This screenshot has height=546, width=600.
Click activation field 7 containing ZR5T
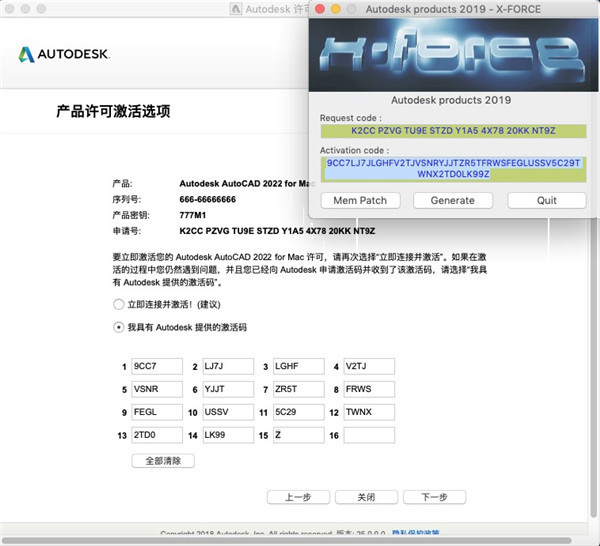click(299, 389)
